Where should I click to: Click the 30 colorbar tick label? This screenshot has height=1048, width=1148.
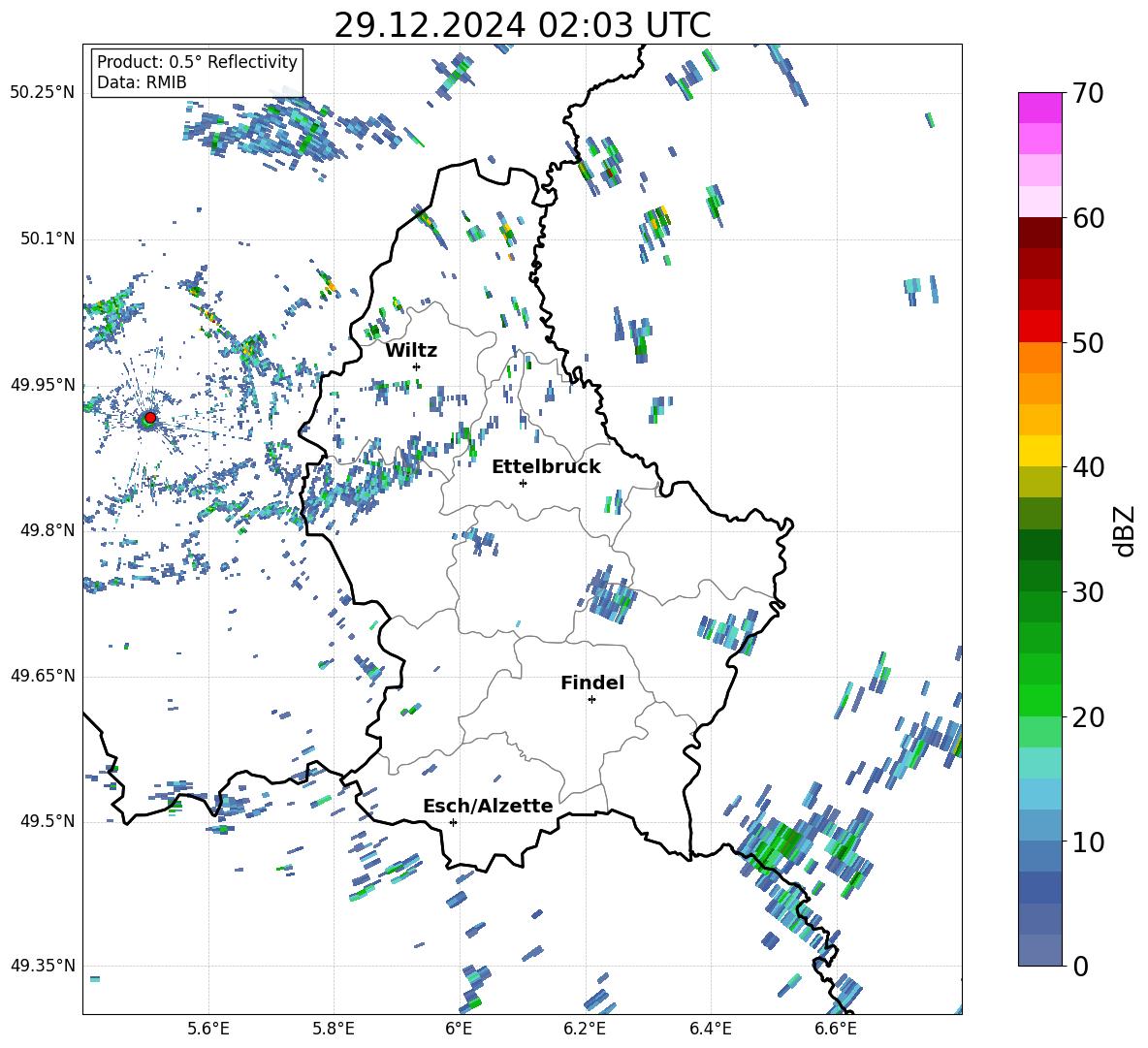coord(1088,592)
